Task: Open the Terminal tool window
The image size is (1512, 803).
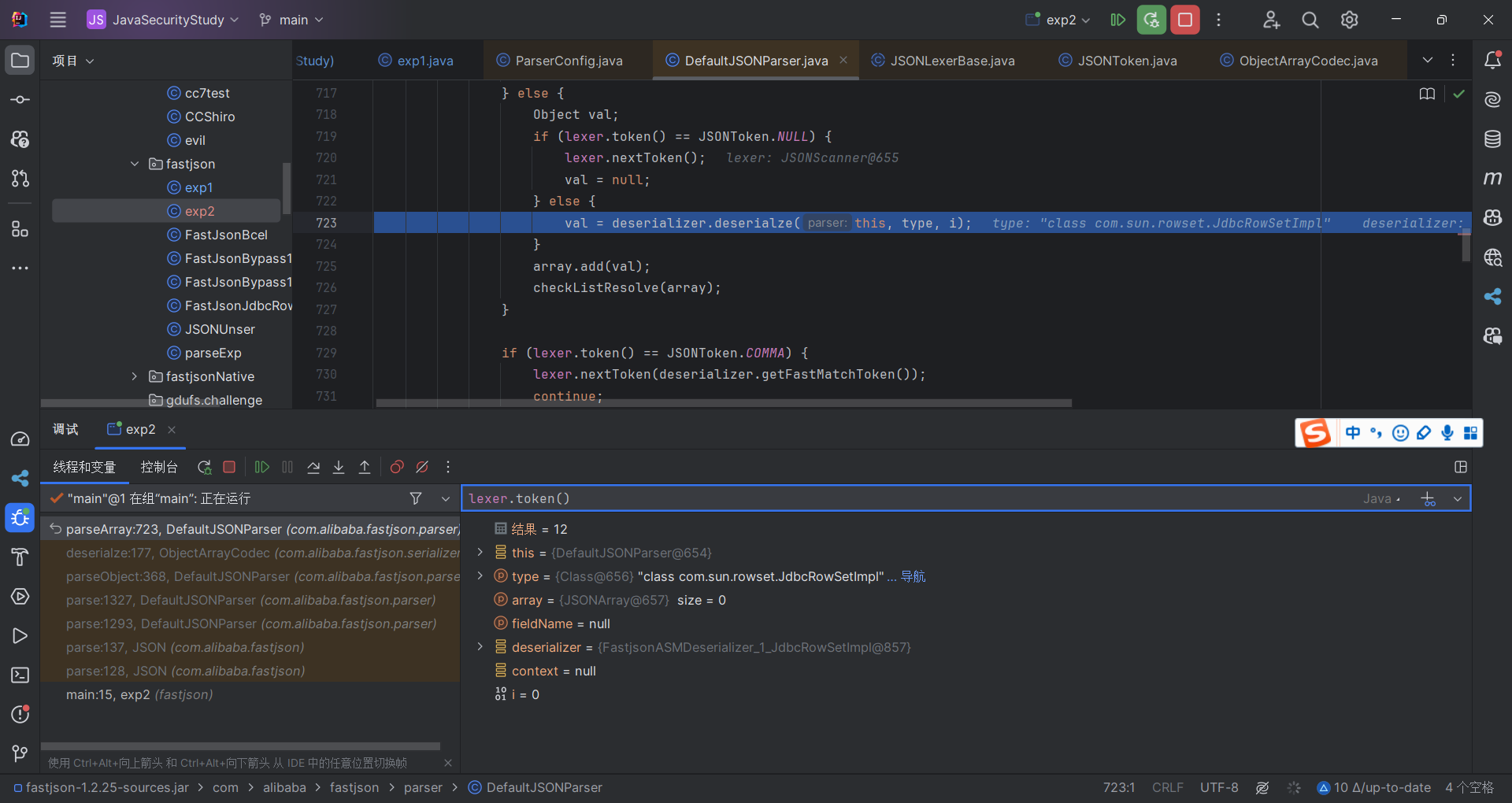Action: pos(20,675)
